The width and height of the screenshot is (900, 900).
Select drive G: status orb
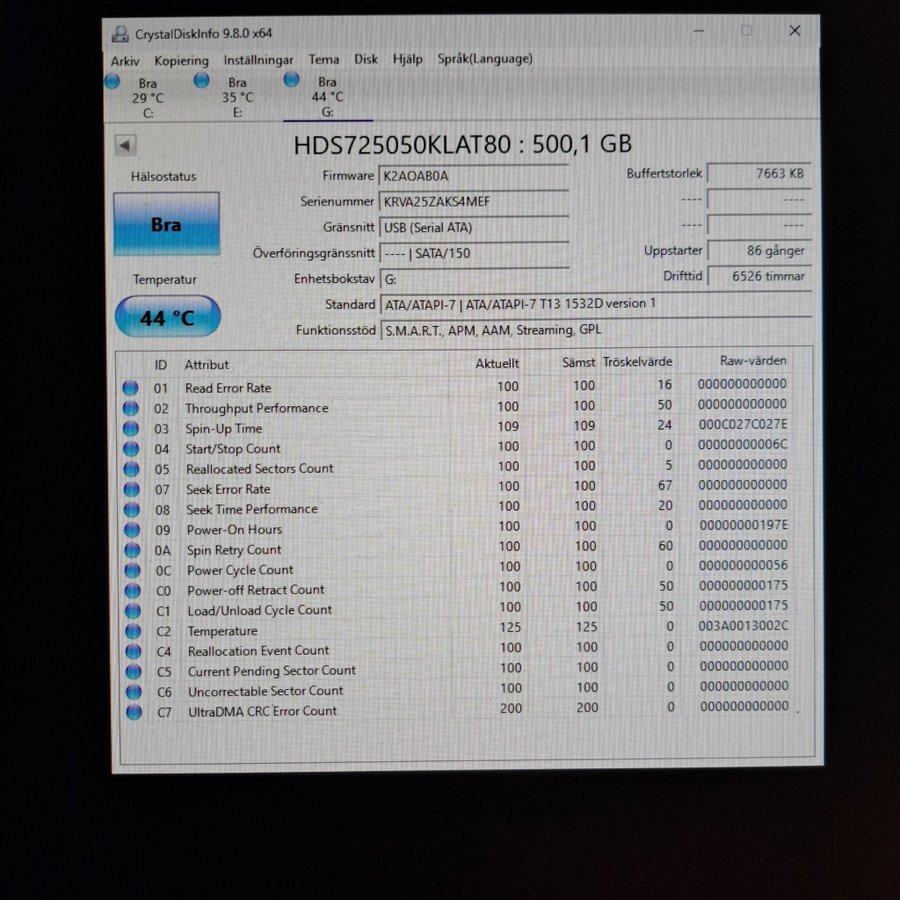[x=291, y=79]
